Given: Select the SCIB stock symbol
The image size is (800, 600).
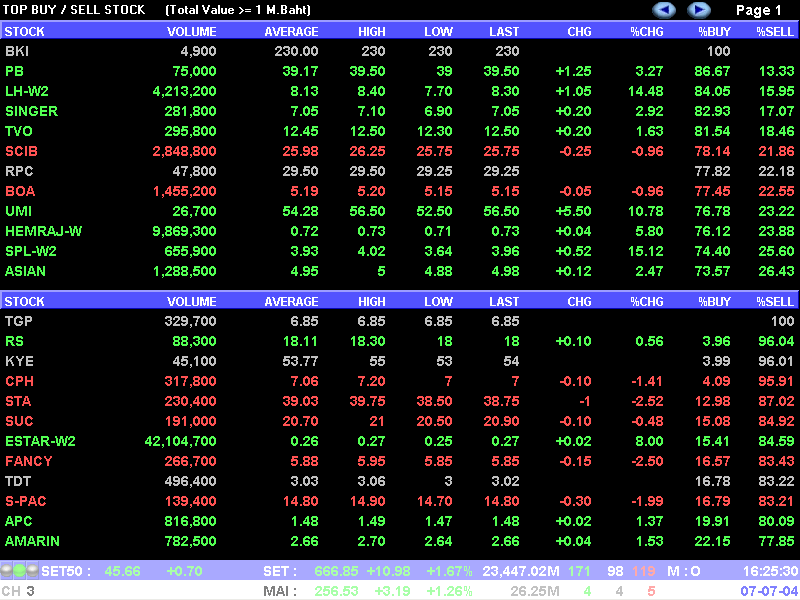Looking at the screenshot, I should coord(21,151).
